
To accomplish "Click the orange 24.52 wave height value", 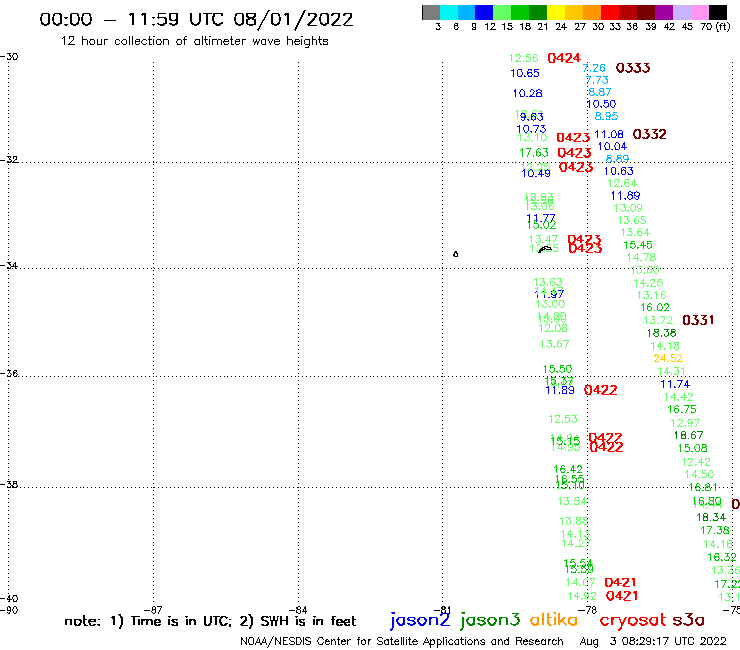I will 668,358.
